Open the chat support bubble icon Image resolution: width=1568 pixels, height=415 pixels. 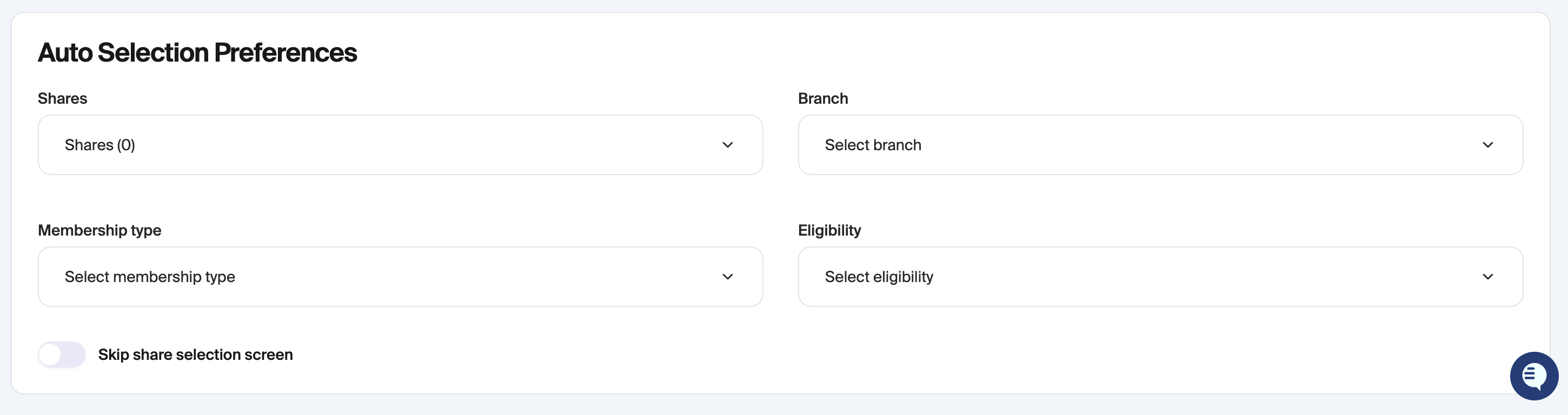[1533, 376]
